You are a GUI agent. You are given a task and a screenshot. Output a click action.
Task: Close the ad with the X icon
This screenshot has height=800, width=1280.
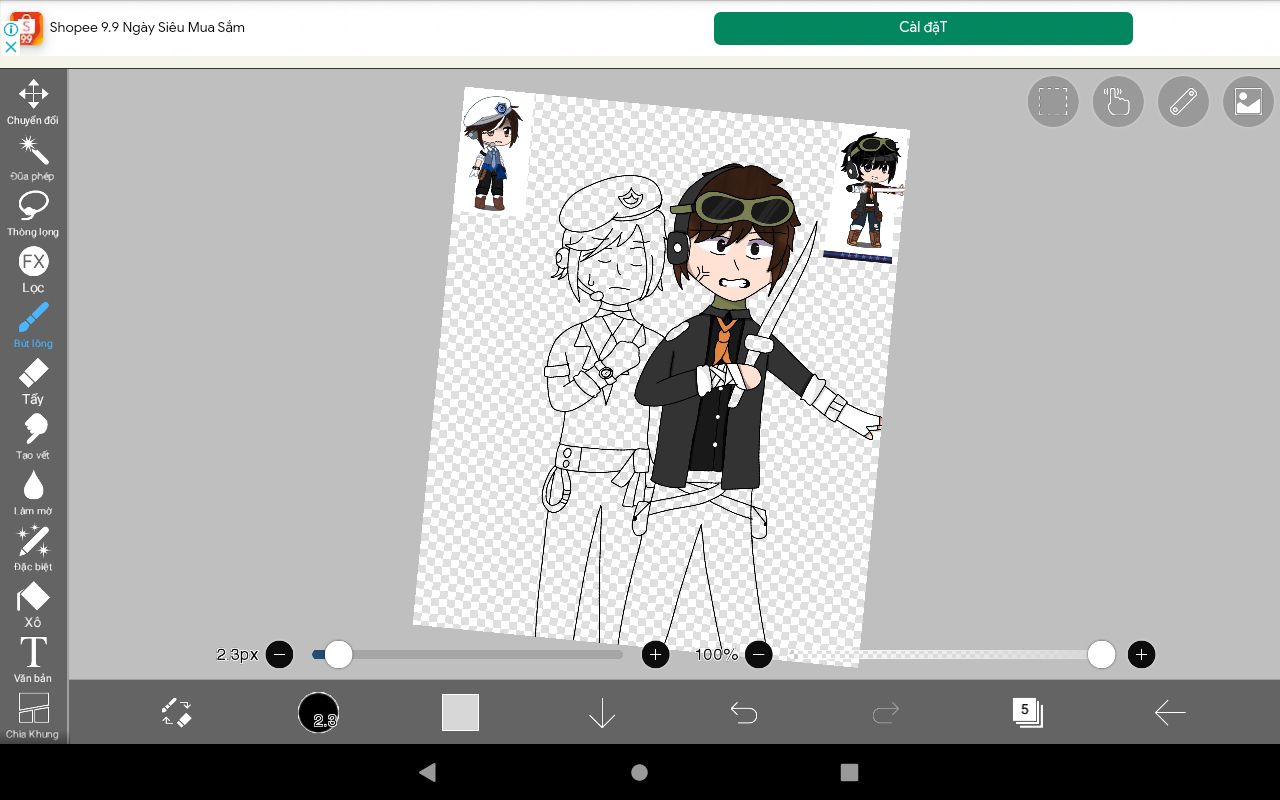[x=11, y=46]
